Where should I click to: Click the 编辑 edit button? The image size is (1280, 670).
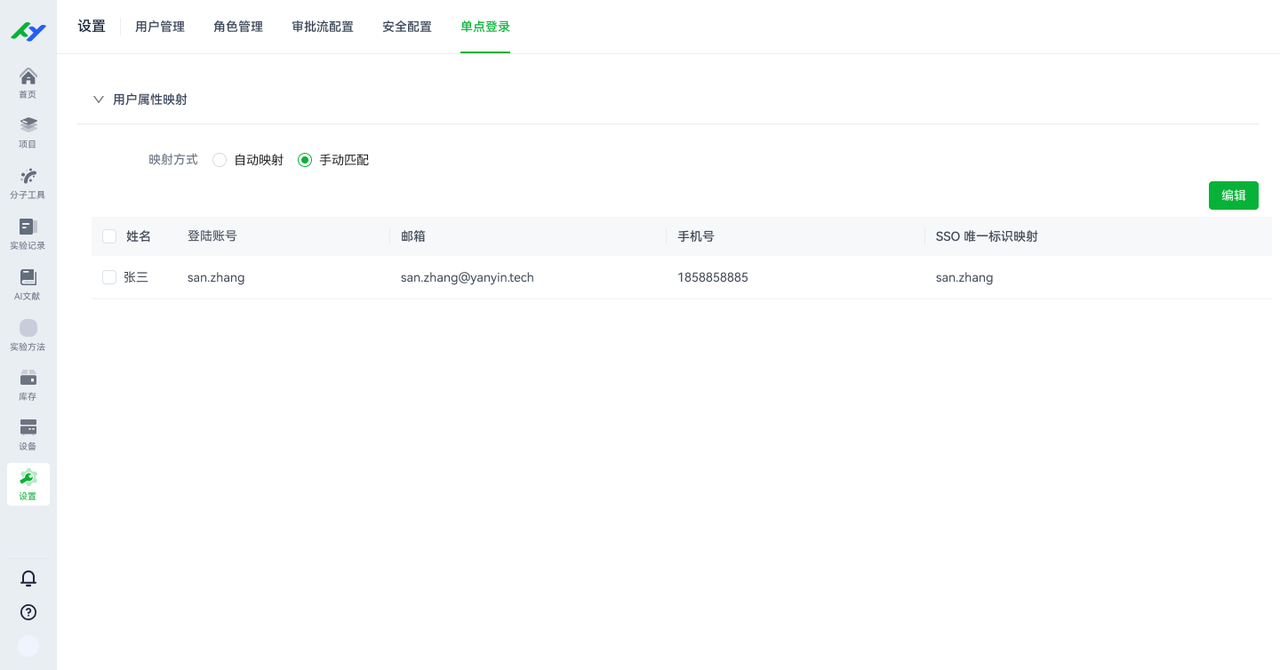[x=1233, y=195]
